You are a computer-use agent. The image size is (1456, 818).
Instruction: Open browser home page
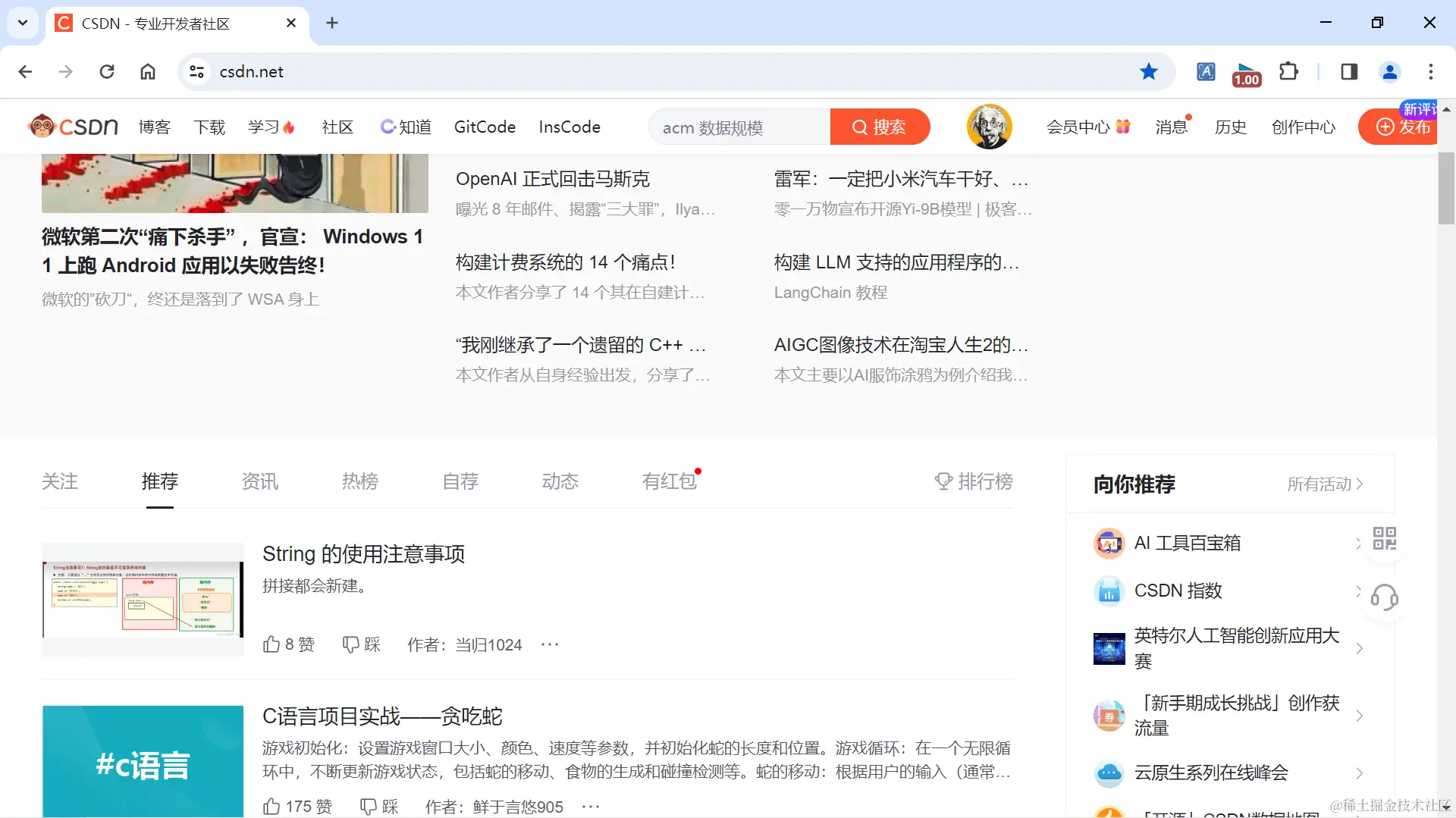click(x=148, y=71)
